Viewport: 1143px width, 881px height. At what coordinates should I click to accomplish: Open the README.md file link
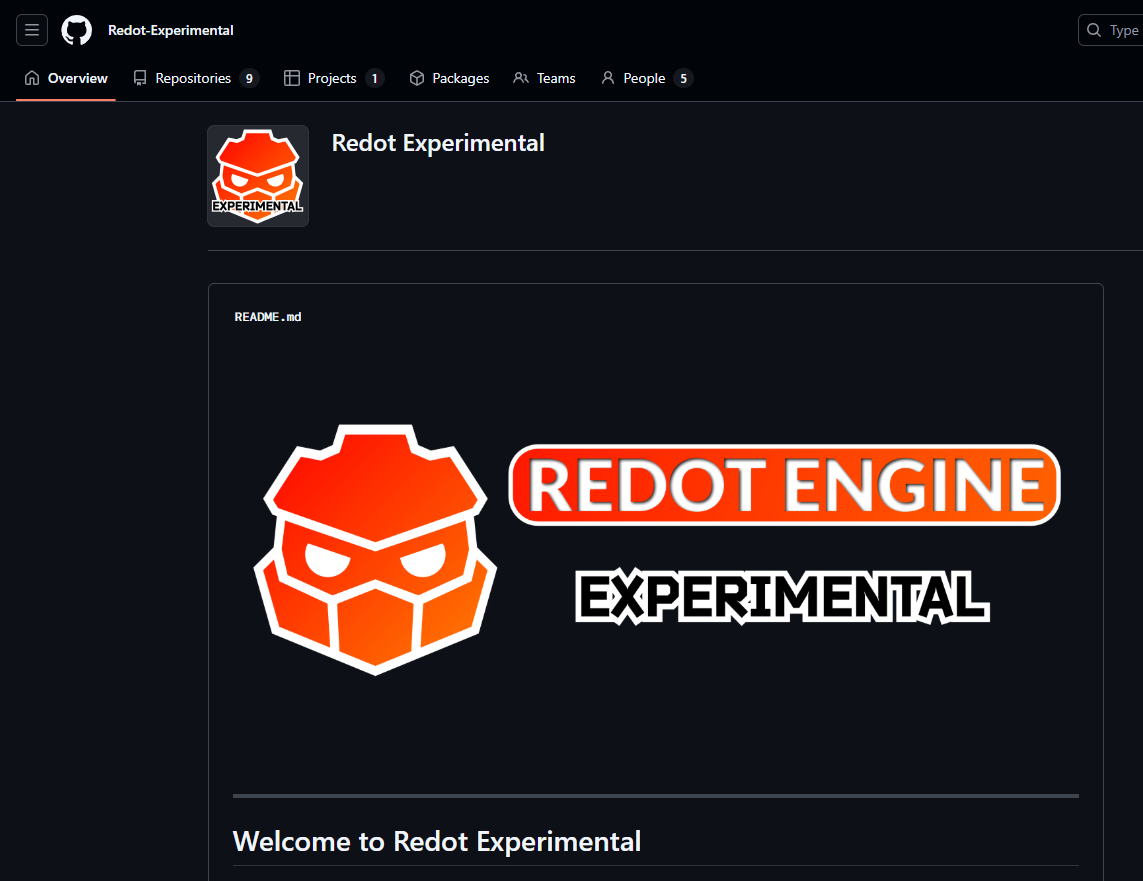pos(267,316)
